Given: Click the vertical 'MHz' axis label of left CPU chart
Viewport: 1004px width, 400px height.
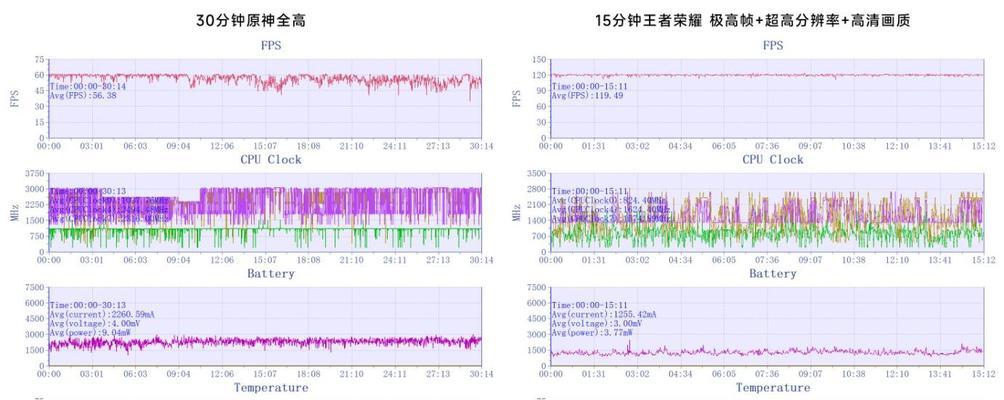Looking at the screenshot, I should pos(15,213).
